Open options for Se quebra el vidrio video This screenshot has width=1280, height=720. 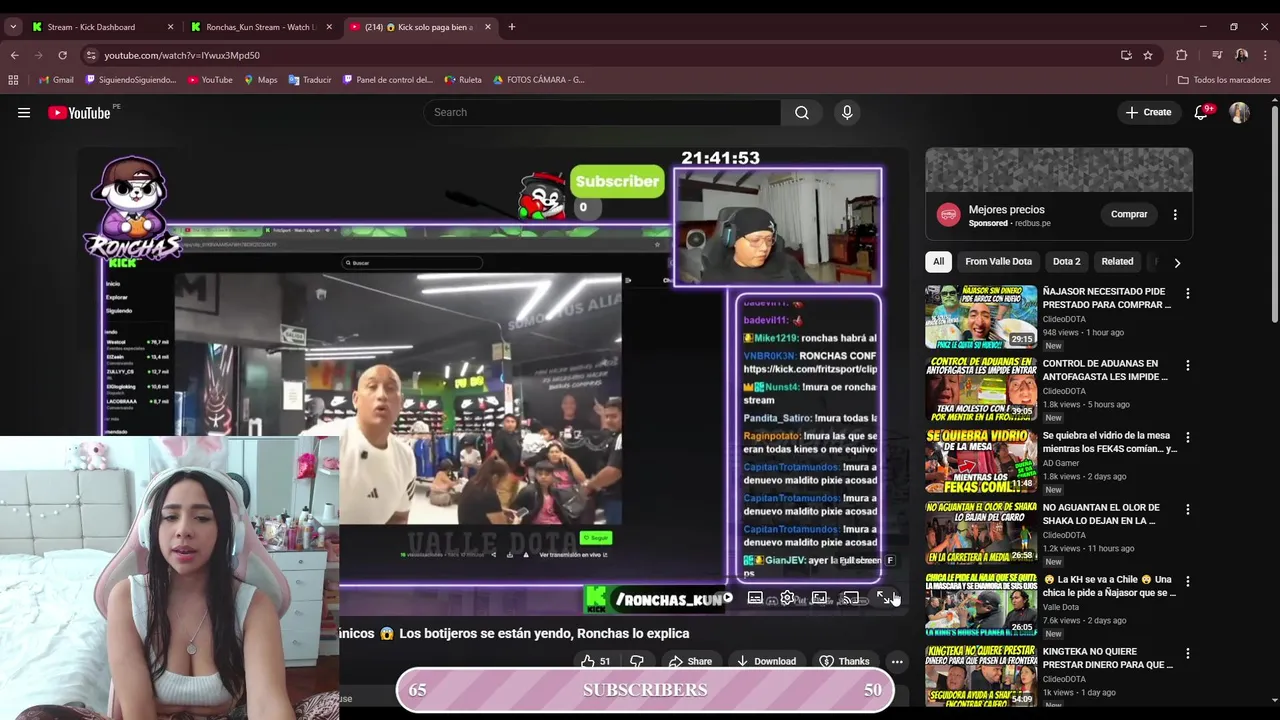(x=1187, y=437)
